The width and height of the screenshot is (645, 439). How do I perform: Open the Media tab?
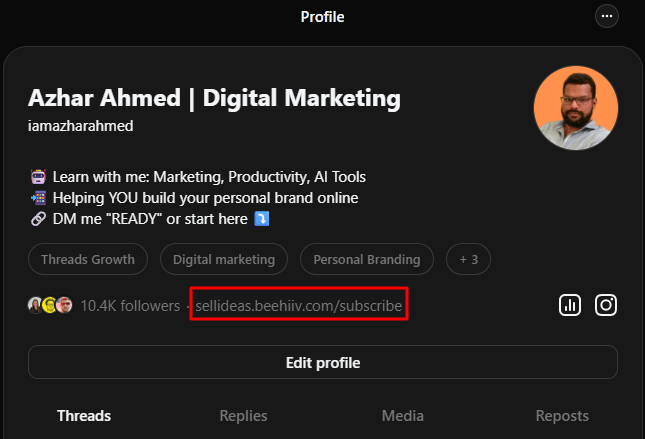[x=403, y=416]
